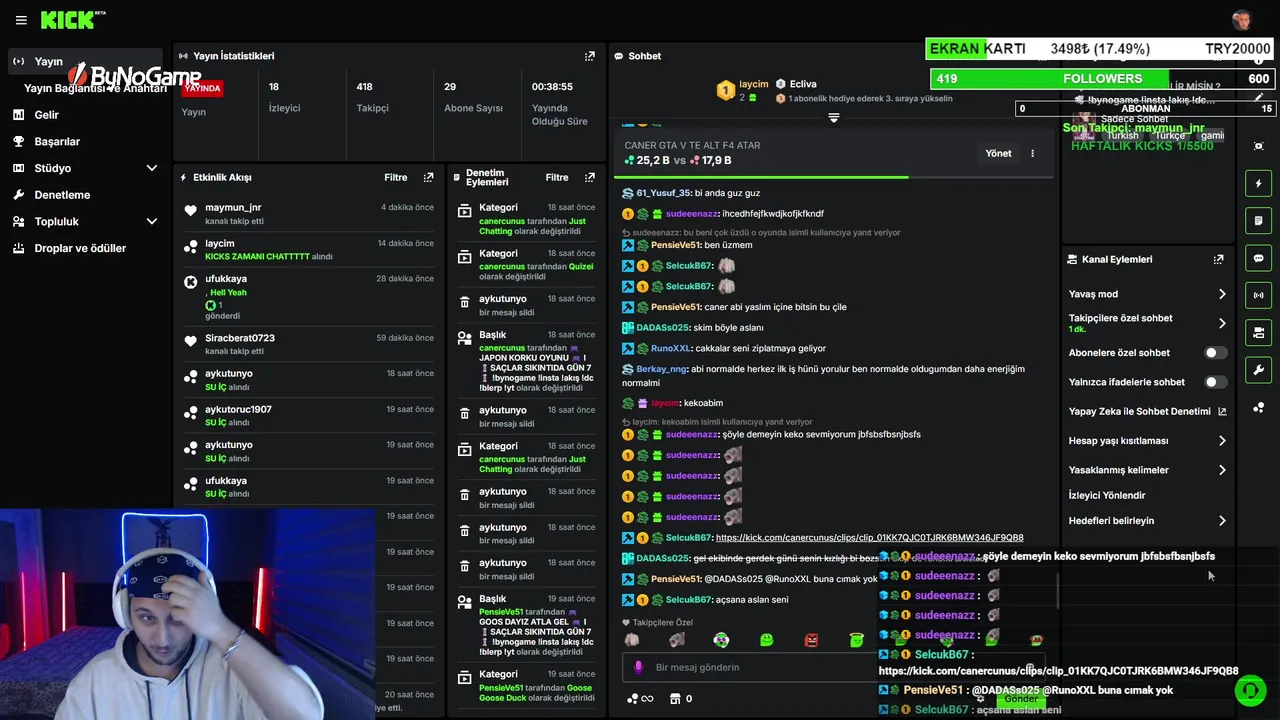Toggle Yalnızca ifadelerle sohbet switch
The image size is (1280, 720).
[1215, 382]
